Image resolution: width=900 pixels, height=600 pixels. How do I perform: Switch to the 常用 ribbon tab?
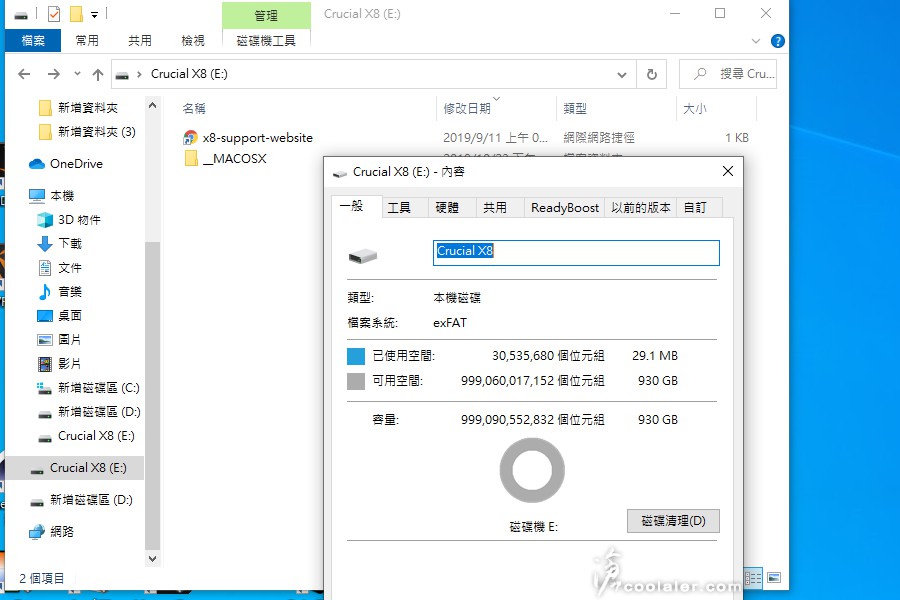point(87,41)
